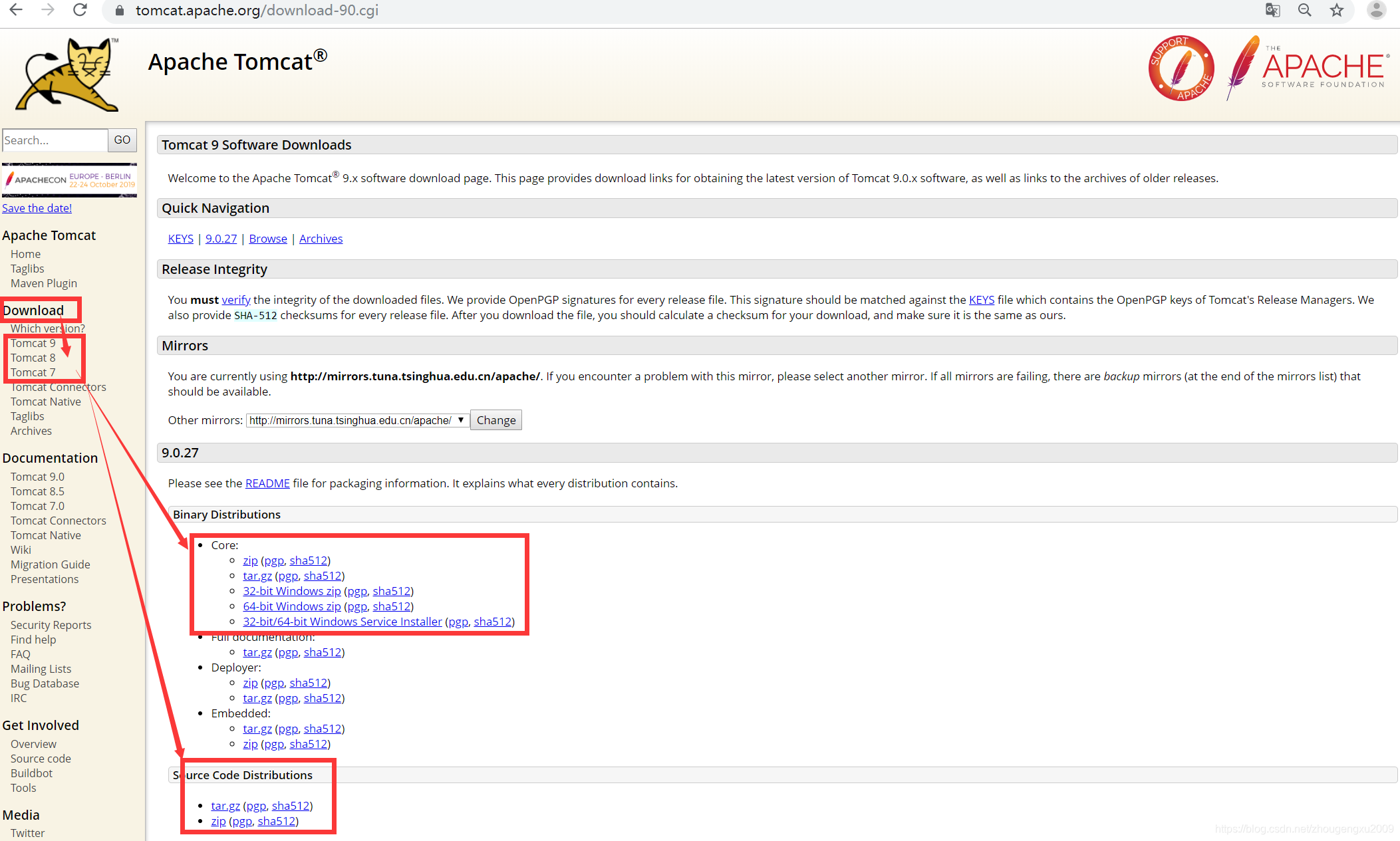Open Which version? in Download menu
1400x841 pixels.
48,328
